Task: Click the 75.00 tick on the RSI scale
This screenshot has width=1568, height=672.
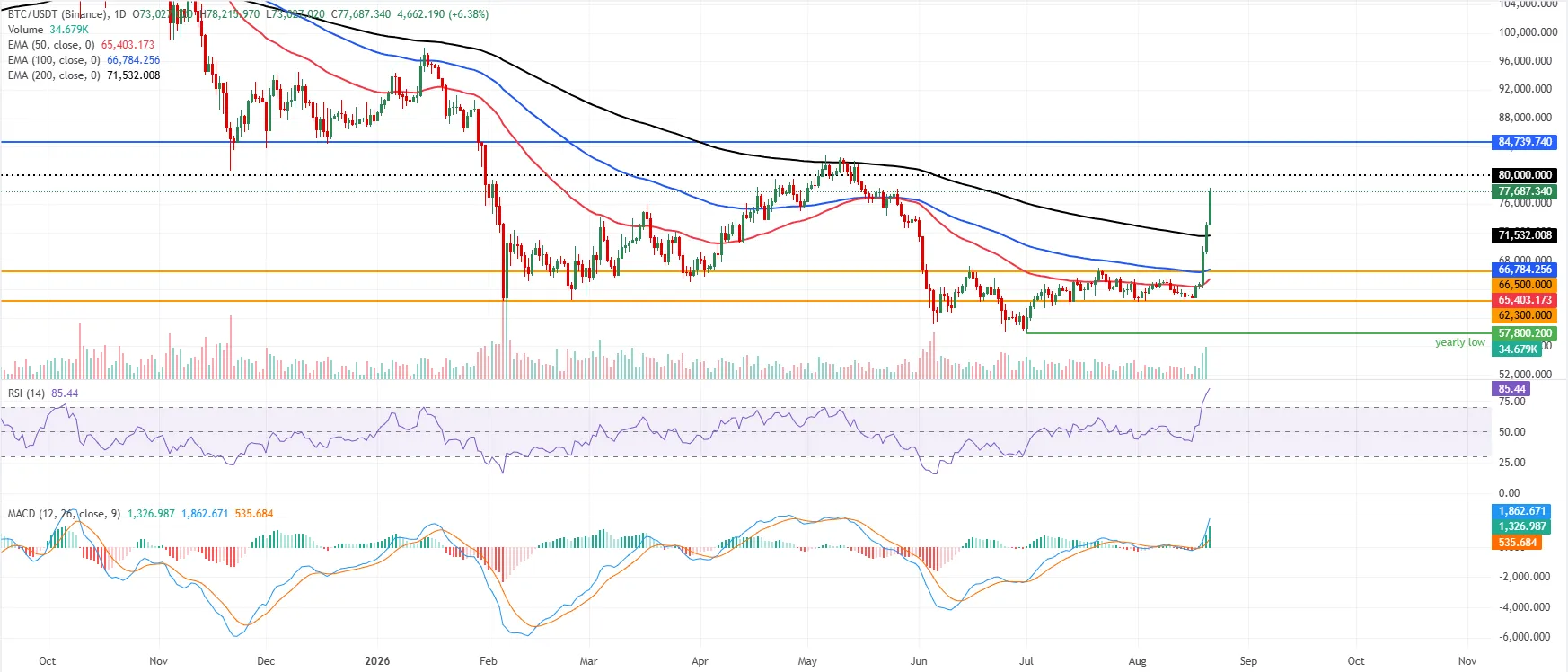Action: pyautogui.click(x=1512, y=402)
